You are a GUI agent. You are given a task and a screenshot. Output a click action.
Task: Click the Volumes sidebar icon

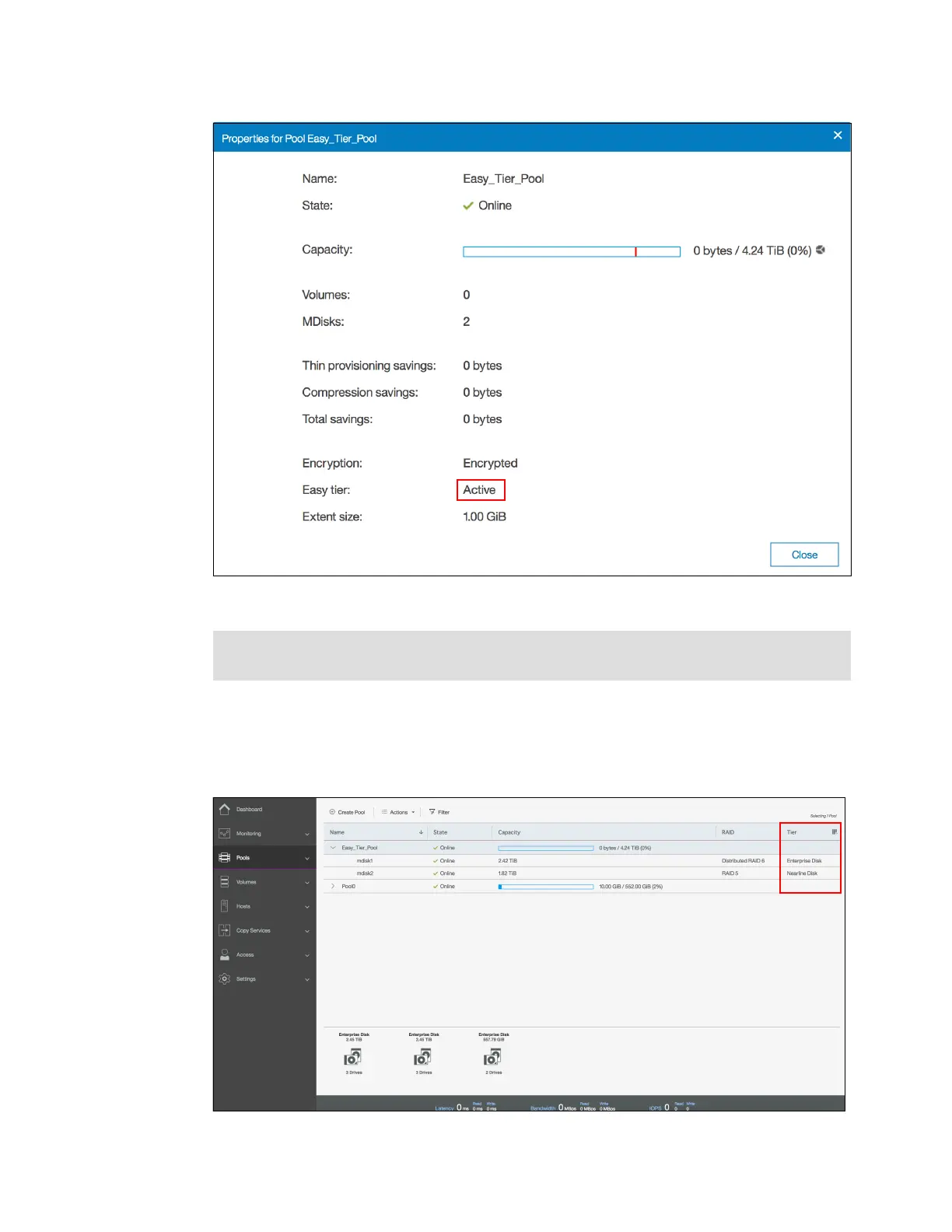[225, 882]
